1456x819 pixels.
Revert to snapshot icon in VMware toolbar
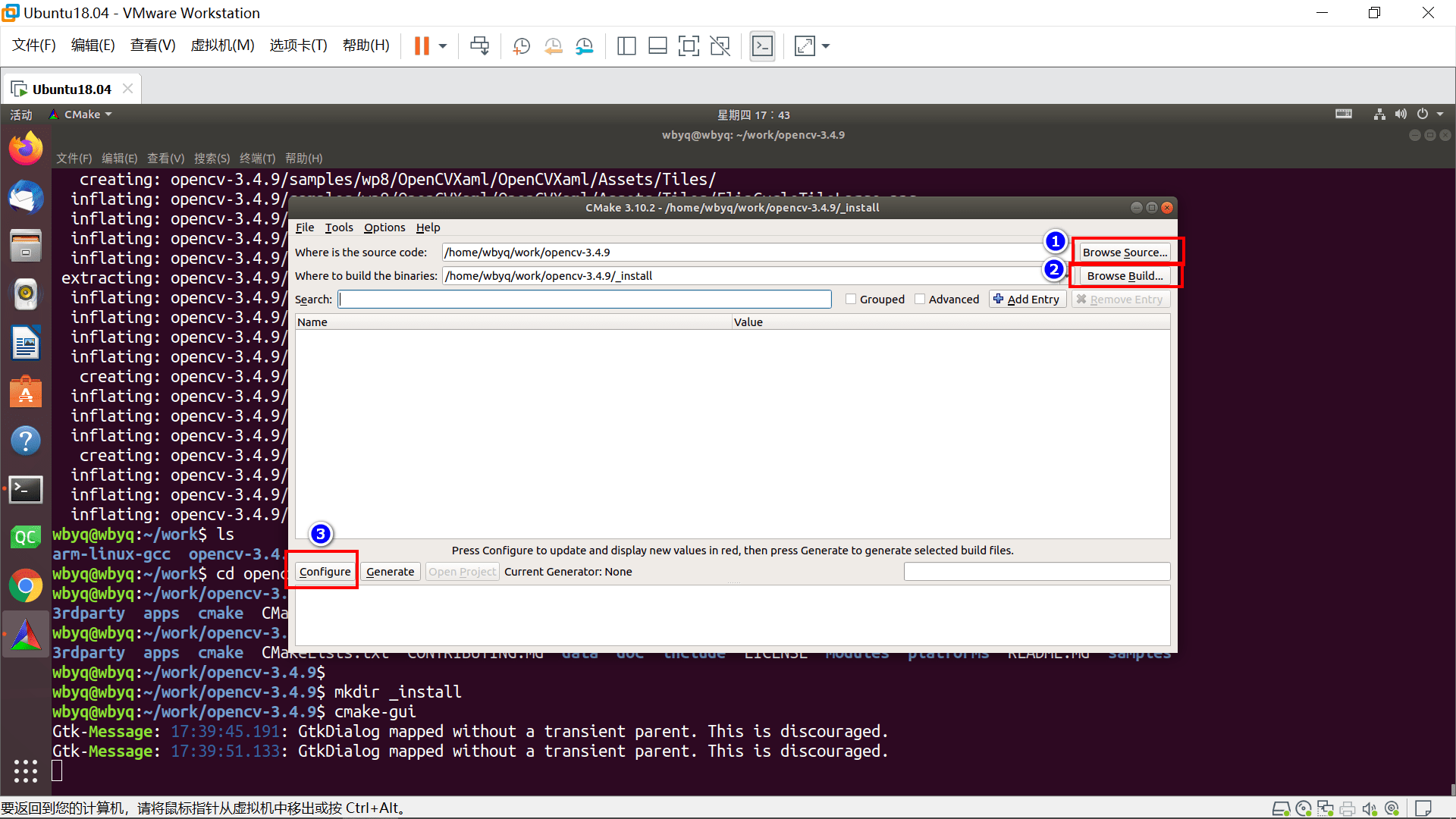[553, 46]
